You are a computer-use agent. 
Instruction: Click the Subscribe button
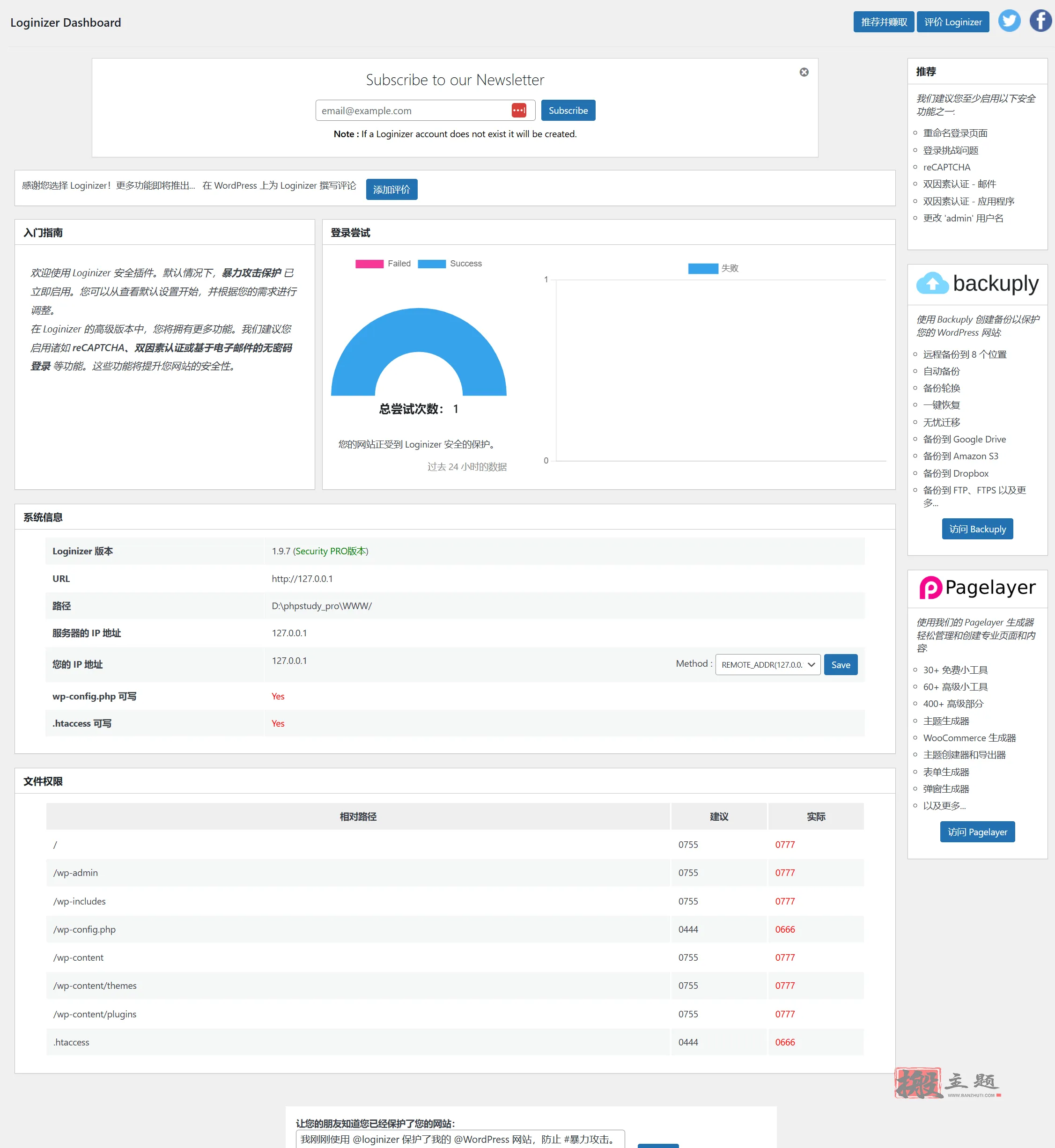coord(568,110)
